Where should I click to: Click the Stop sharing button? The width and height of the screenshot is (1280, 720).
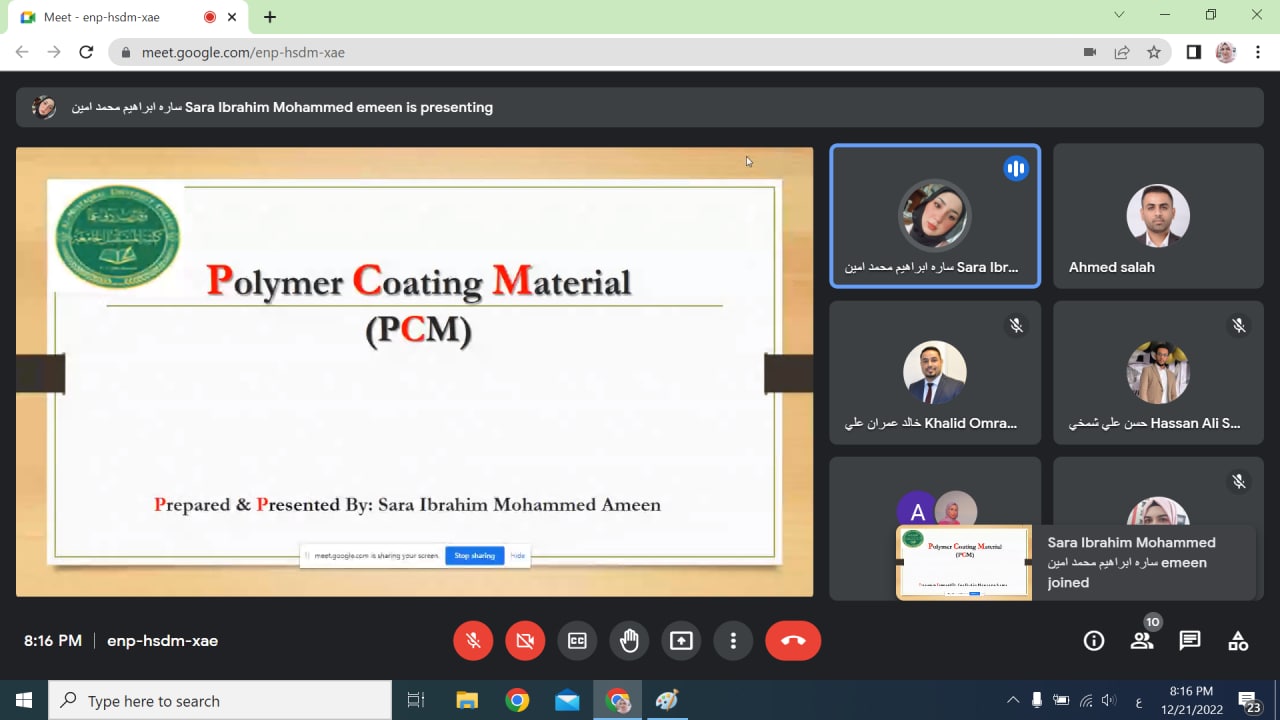pos(474,555)
